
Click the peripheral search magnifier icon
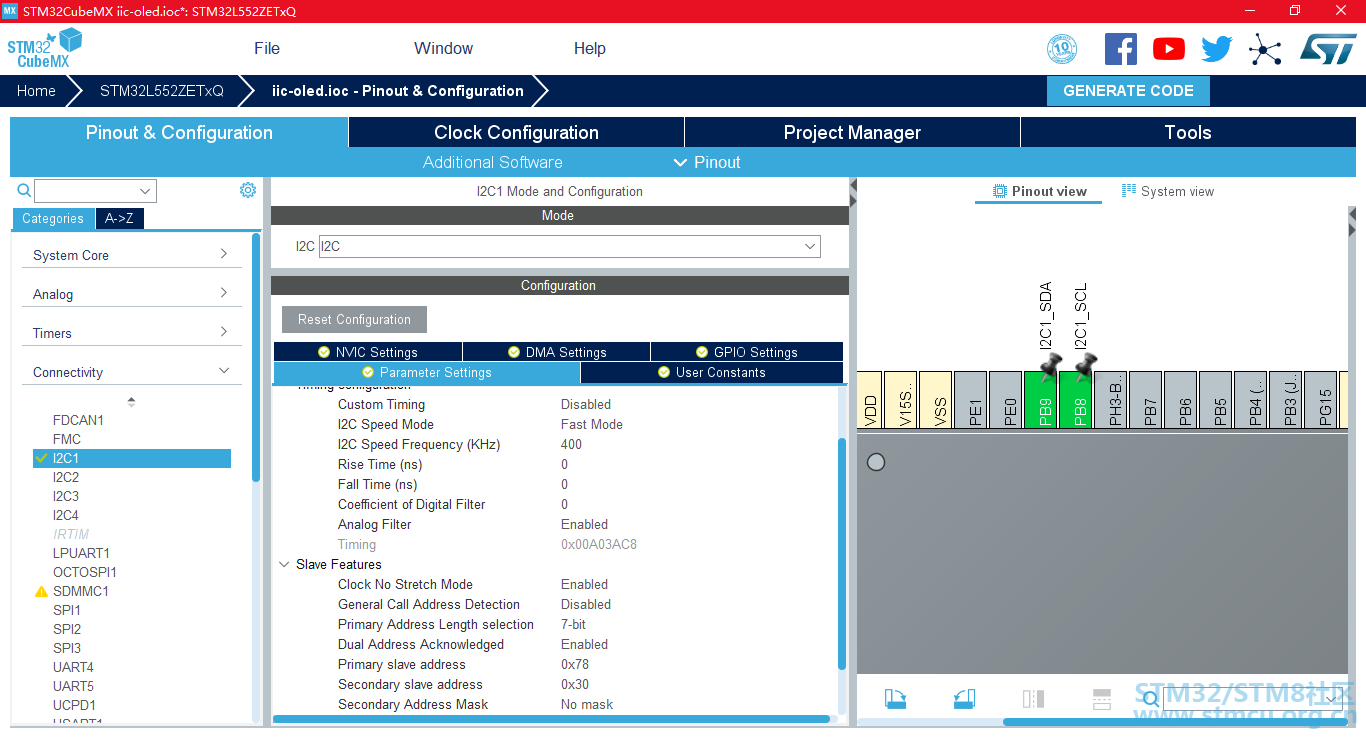pyautogui.click(x=24, y=190)
